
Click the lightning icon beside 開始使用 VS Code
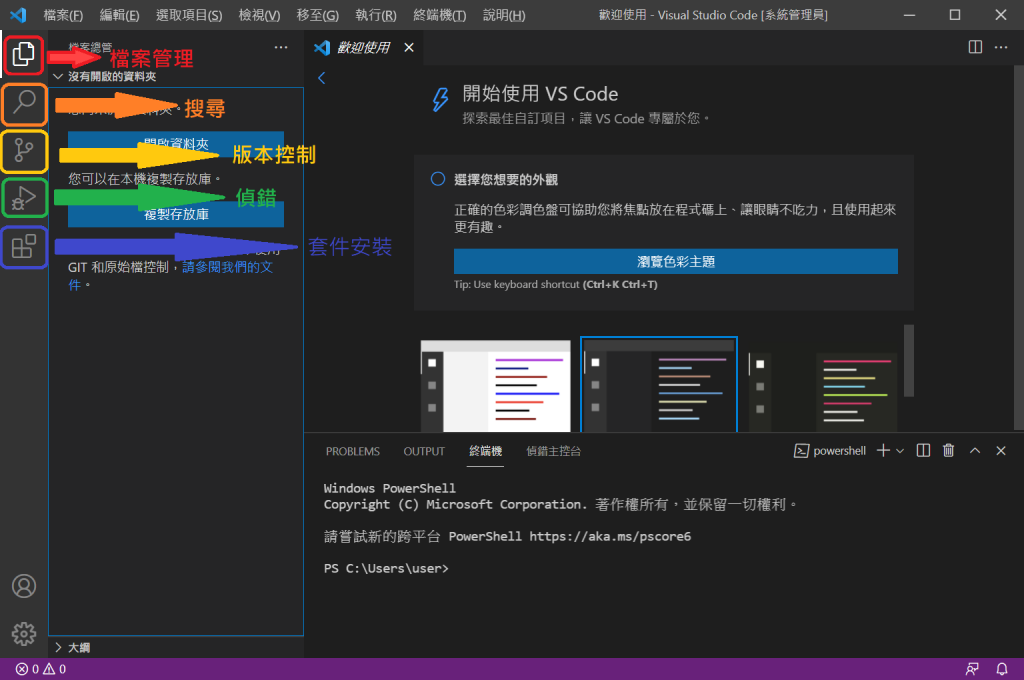click(x=440, y=99)
